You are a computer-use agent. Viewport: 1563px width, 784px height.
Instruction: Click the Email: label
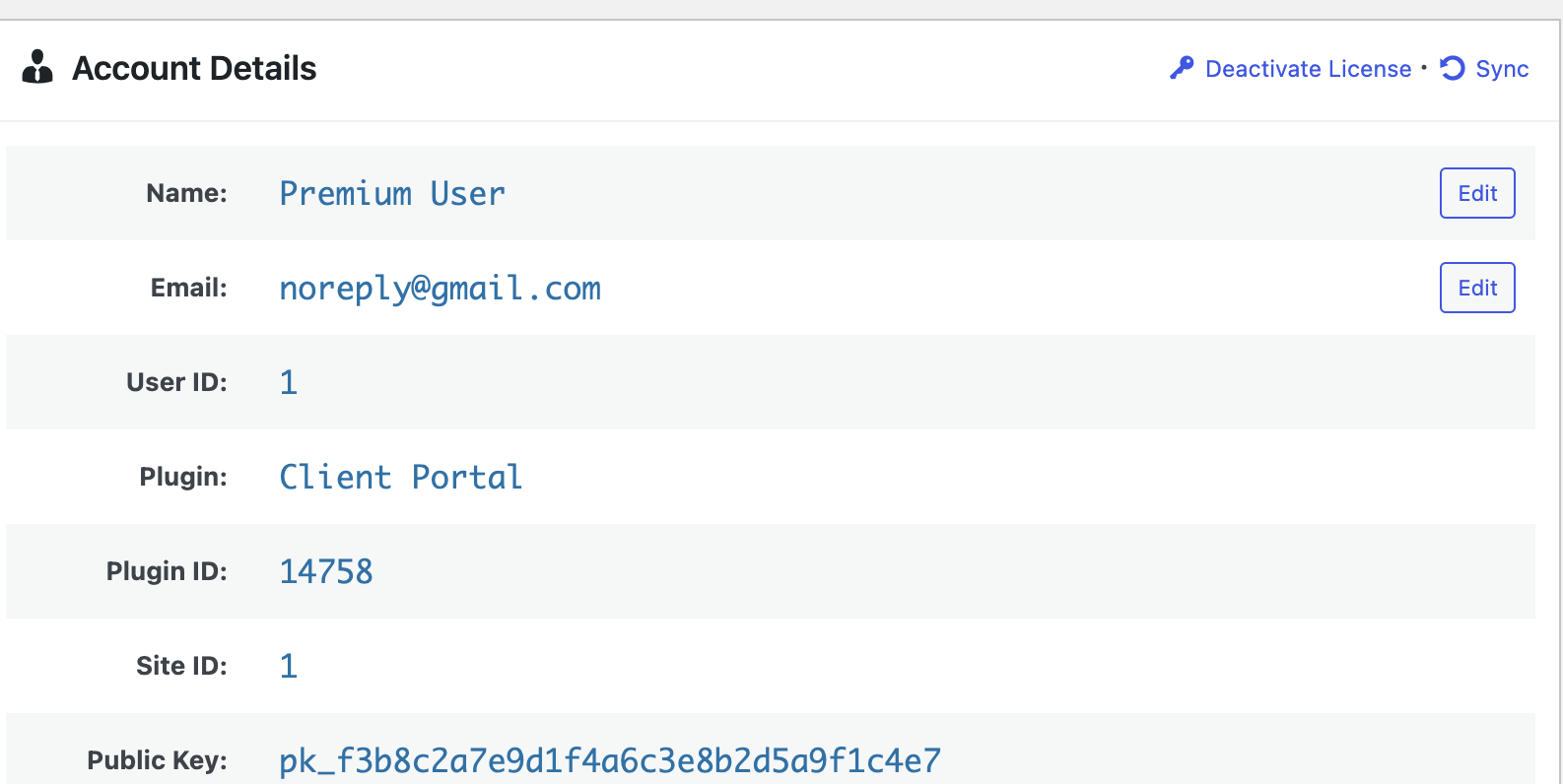(188, 288)
